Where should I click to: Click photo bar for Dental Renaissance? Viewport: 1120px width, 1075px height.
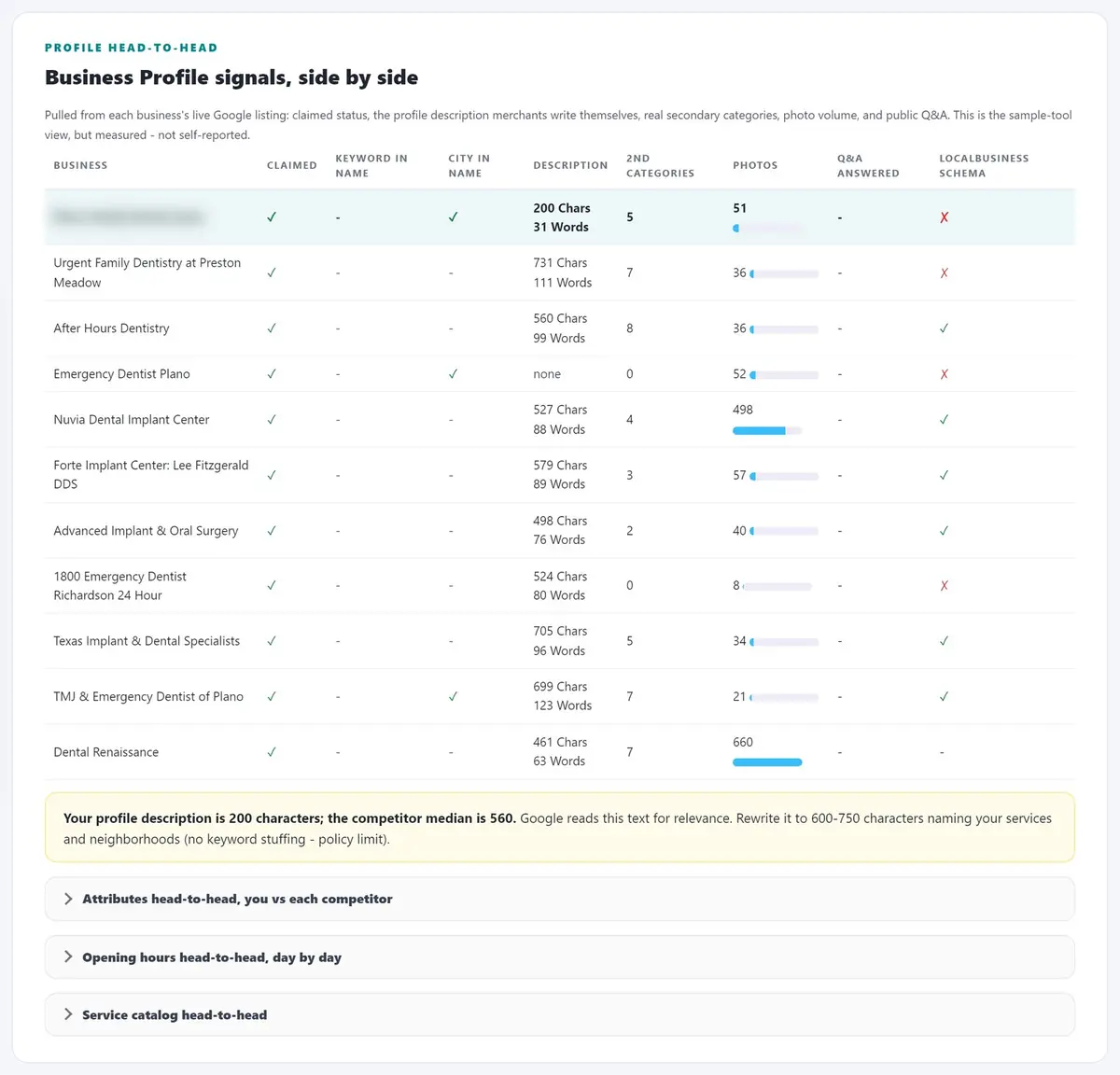tap(767, 762)
